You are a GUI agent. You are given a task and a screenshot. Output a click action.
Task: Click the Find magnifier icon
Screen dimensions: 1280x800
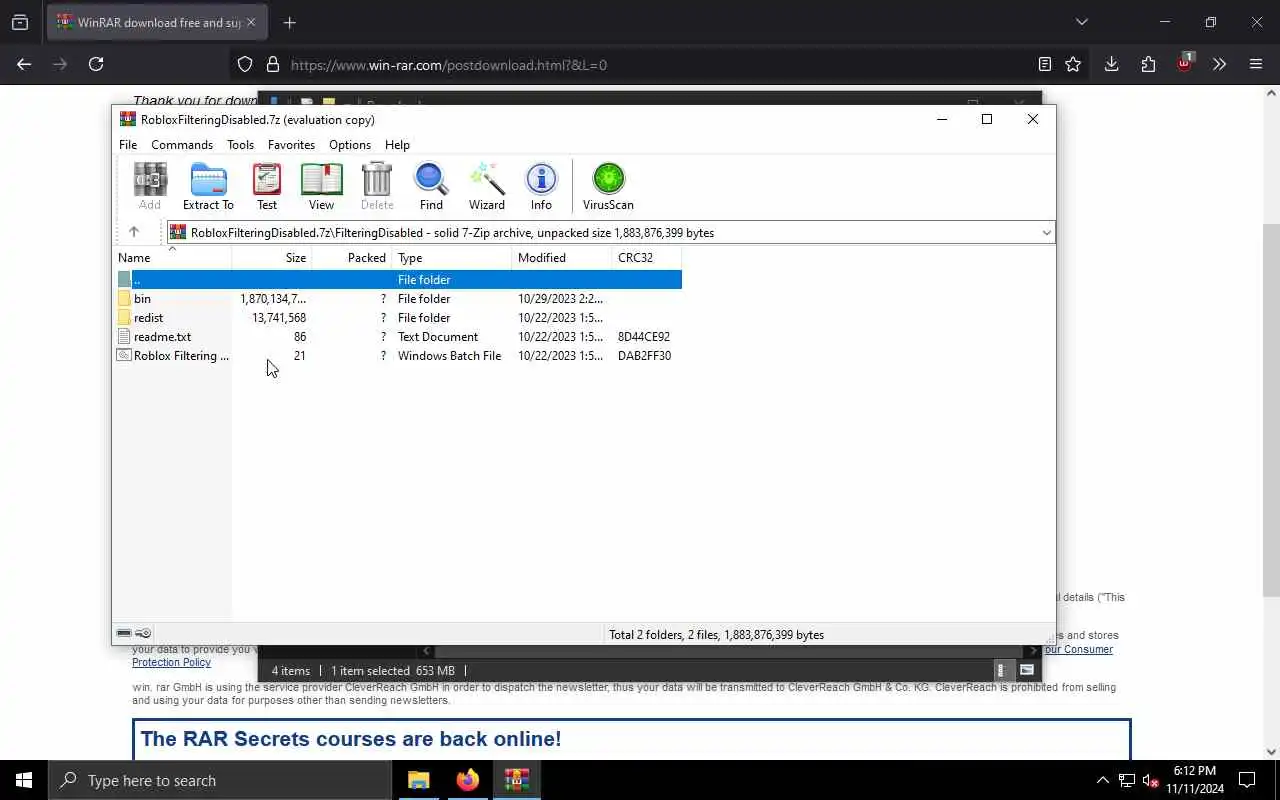(x=431, y=187)
